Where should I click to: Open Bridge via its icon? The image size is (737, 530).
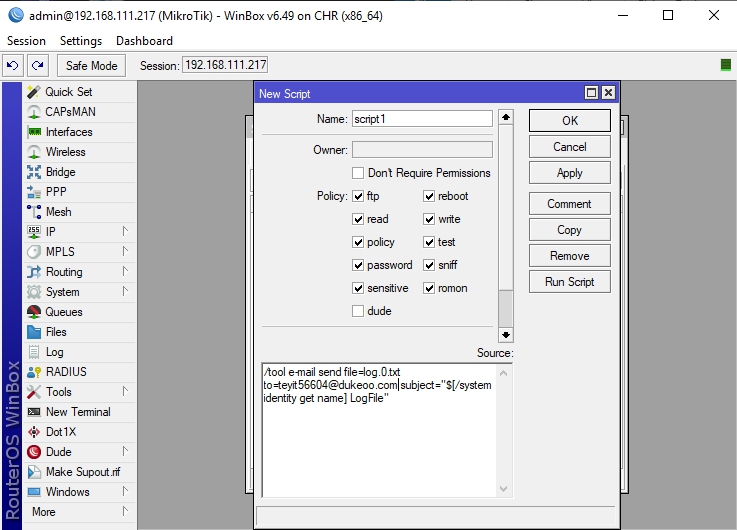coord(34,172)
